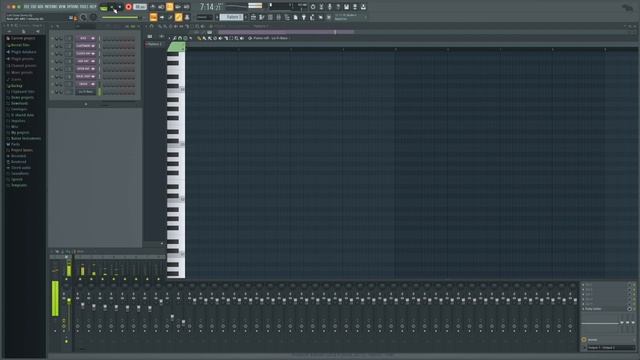
Task: Toggle the pattern/song mode switch
Action: click(103, 7)
